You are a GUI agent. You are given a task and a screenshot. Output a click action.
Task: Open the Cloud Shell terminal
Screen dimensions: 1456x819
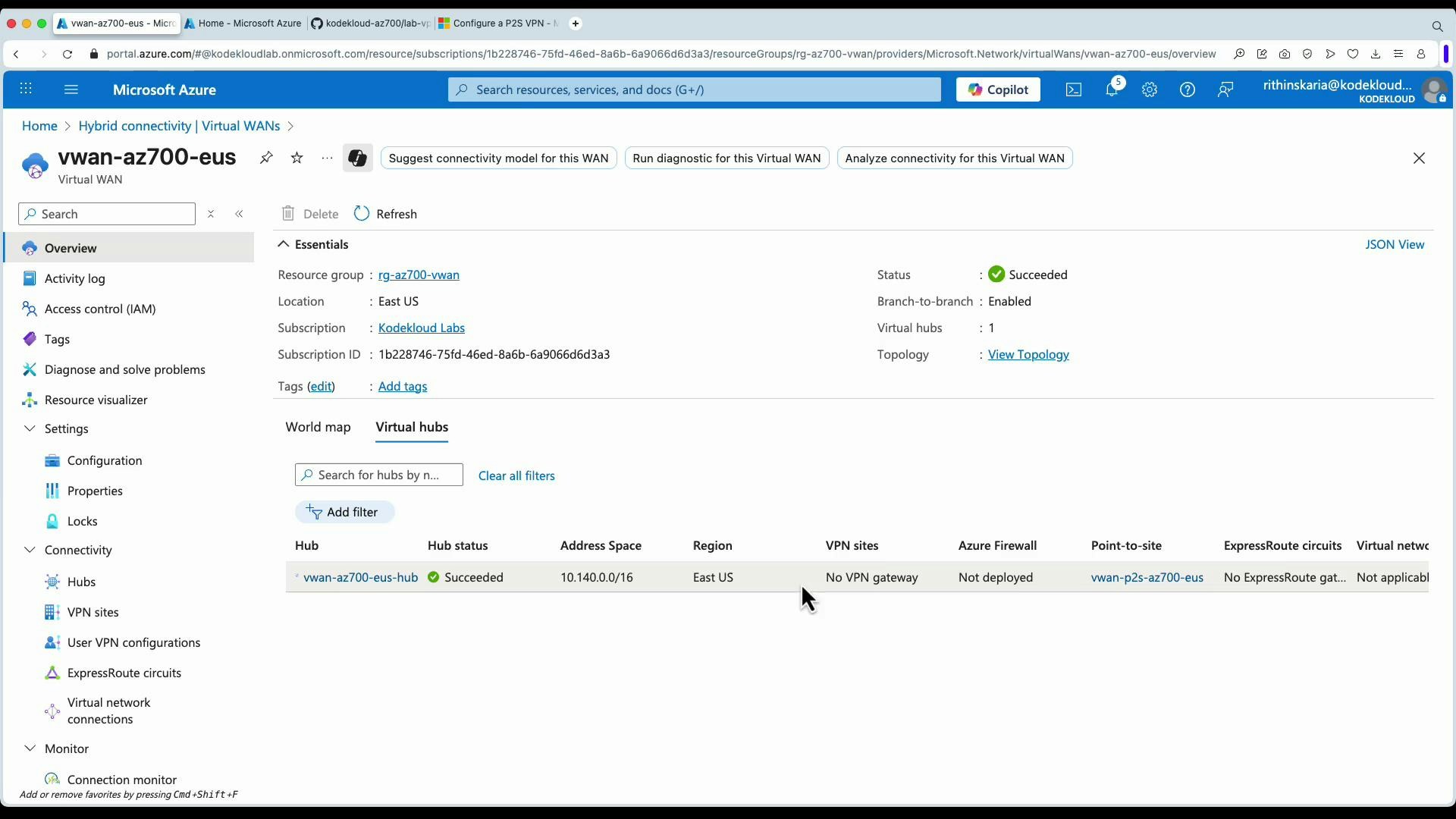(x=1073, y=89)
